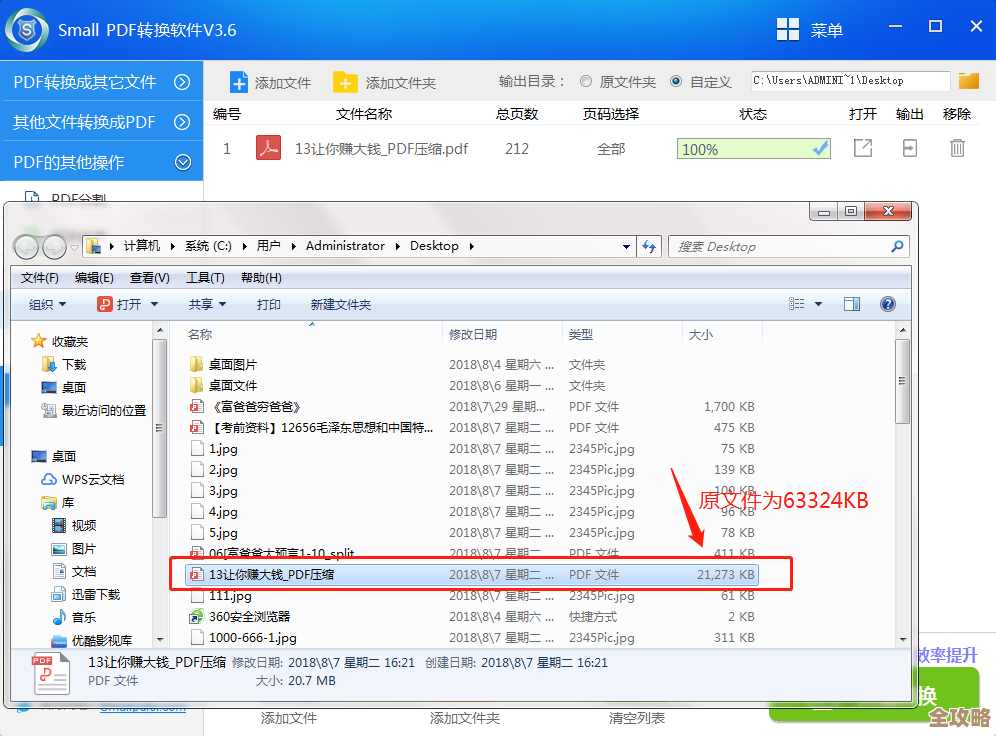Open the converted PDF using the 打开 icon

point(861,147)
